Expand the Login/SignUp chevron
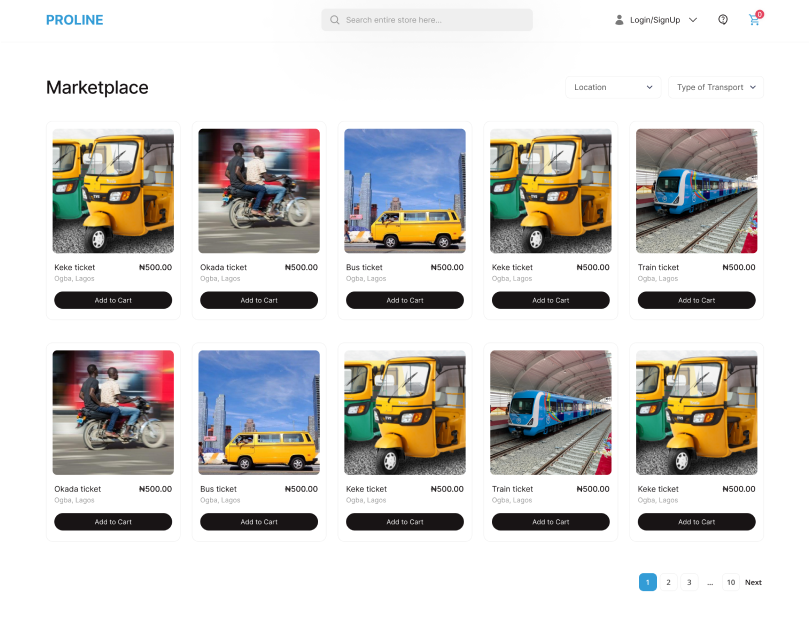Screen dimensions: 809x620 click(x=693, y=20)
